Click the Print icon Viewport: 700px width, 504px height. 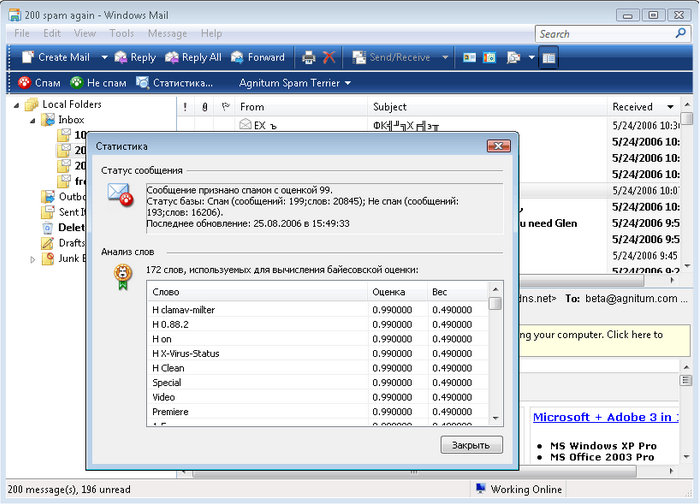coord(308,58)
